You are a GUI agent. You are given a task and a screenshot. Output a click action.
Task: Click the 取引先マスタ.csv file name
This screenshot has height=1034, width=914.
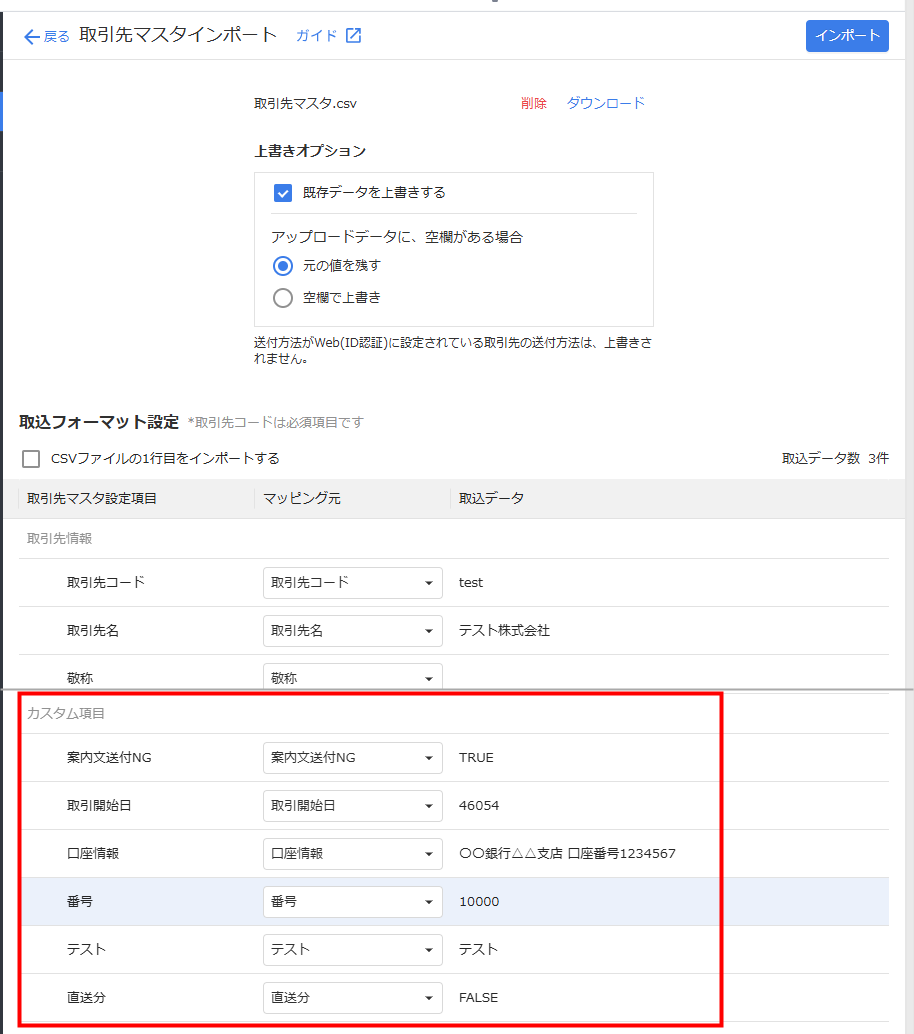pos(305,103)
